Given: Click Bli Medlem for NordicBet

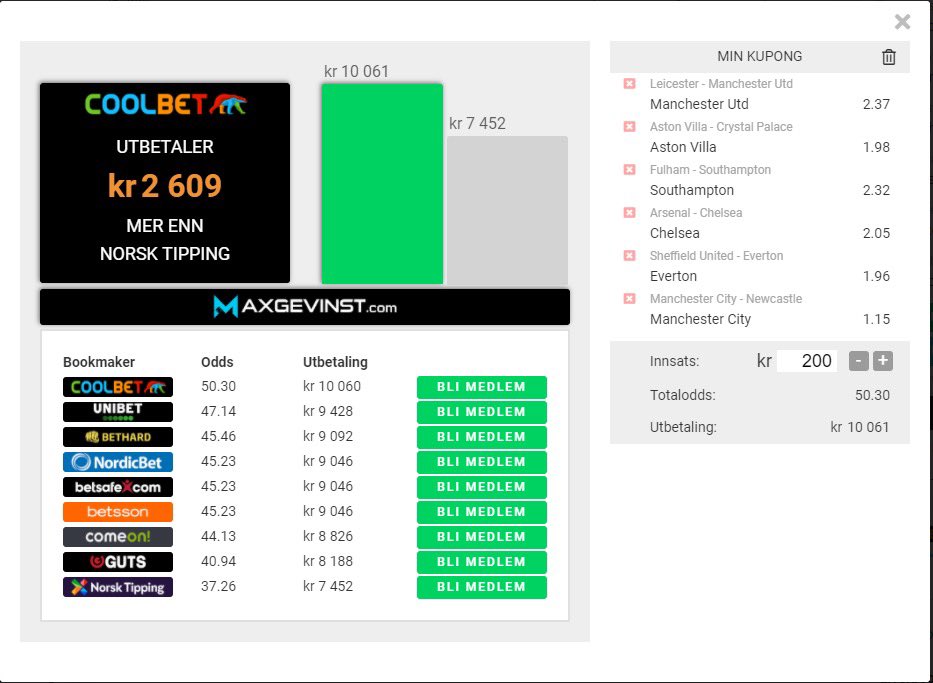Looking at the screenshot, I should coord(481,462).
